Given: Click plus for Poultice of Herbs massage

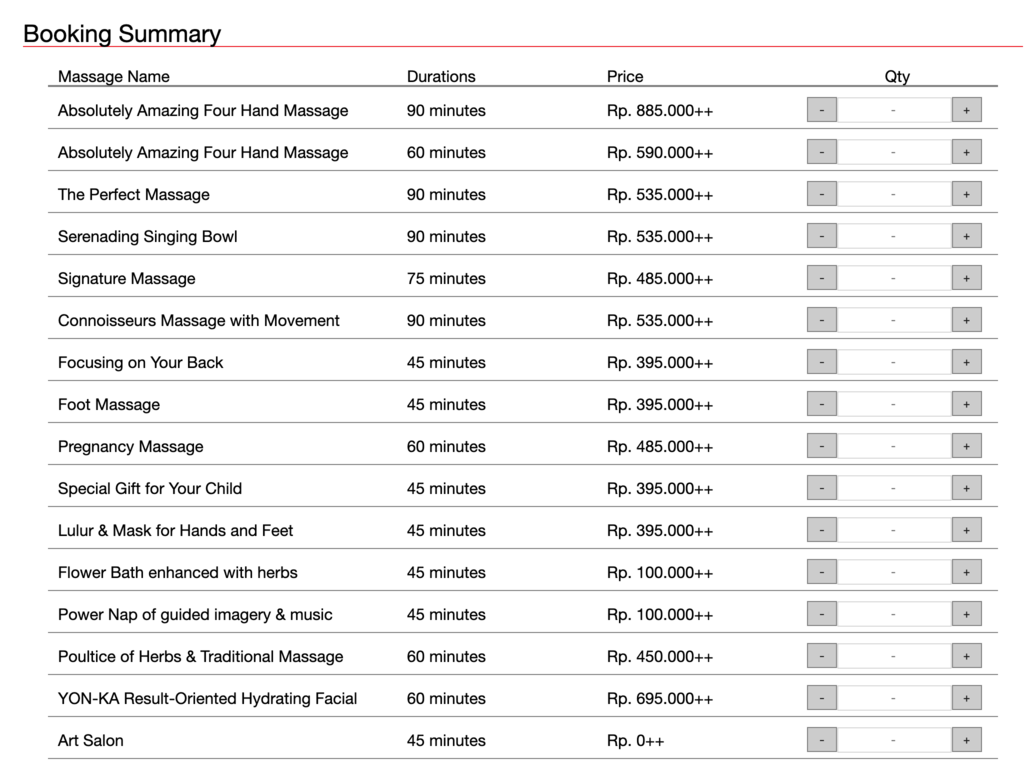Looking at the screenshot, I should point(967,656).
